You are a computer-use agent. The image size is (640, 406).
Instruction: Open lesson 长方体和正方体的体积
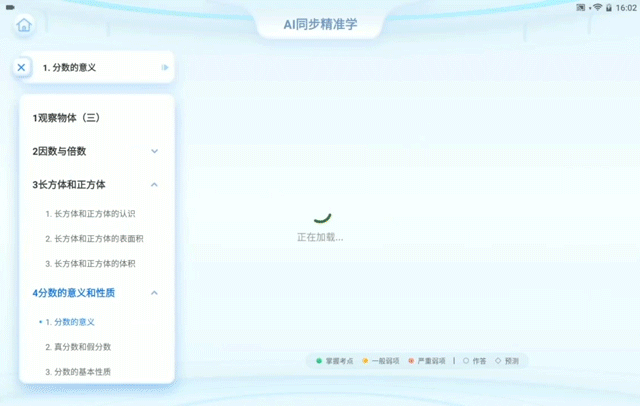90,264
